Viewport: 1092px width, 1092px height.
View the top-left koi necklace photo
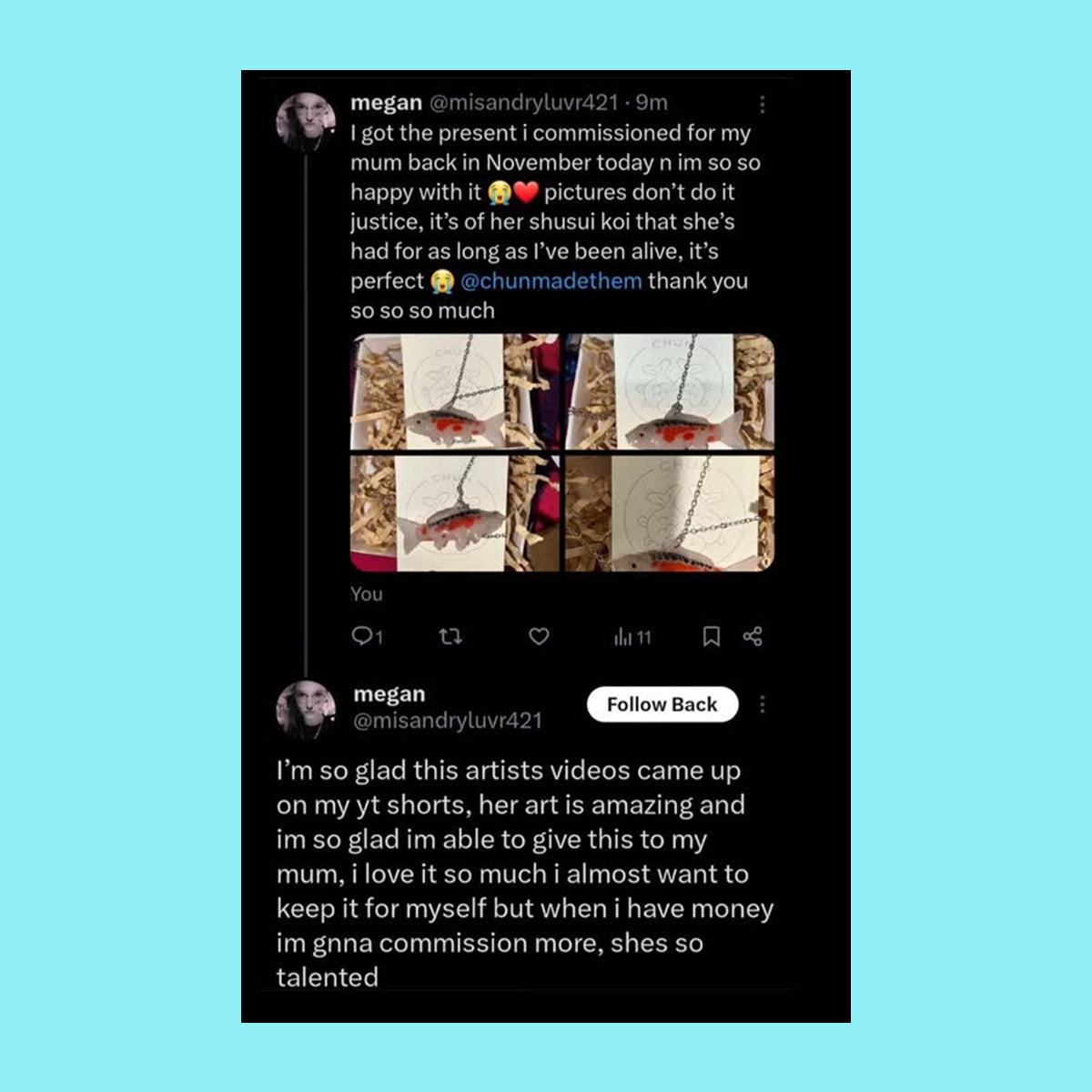click(455, 392)
